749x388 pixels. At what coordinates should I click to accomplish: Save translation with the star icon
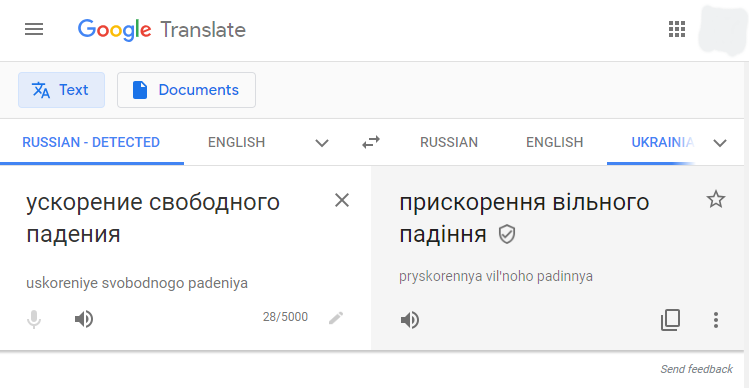tap(716, 199)
